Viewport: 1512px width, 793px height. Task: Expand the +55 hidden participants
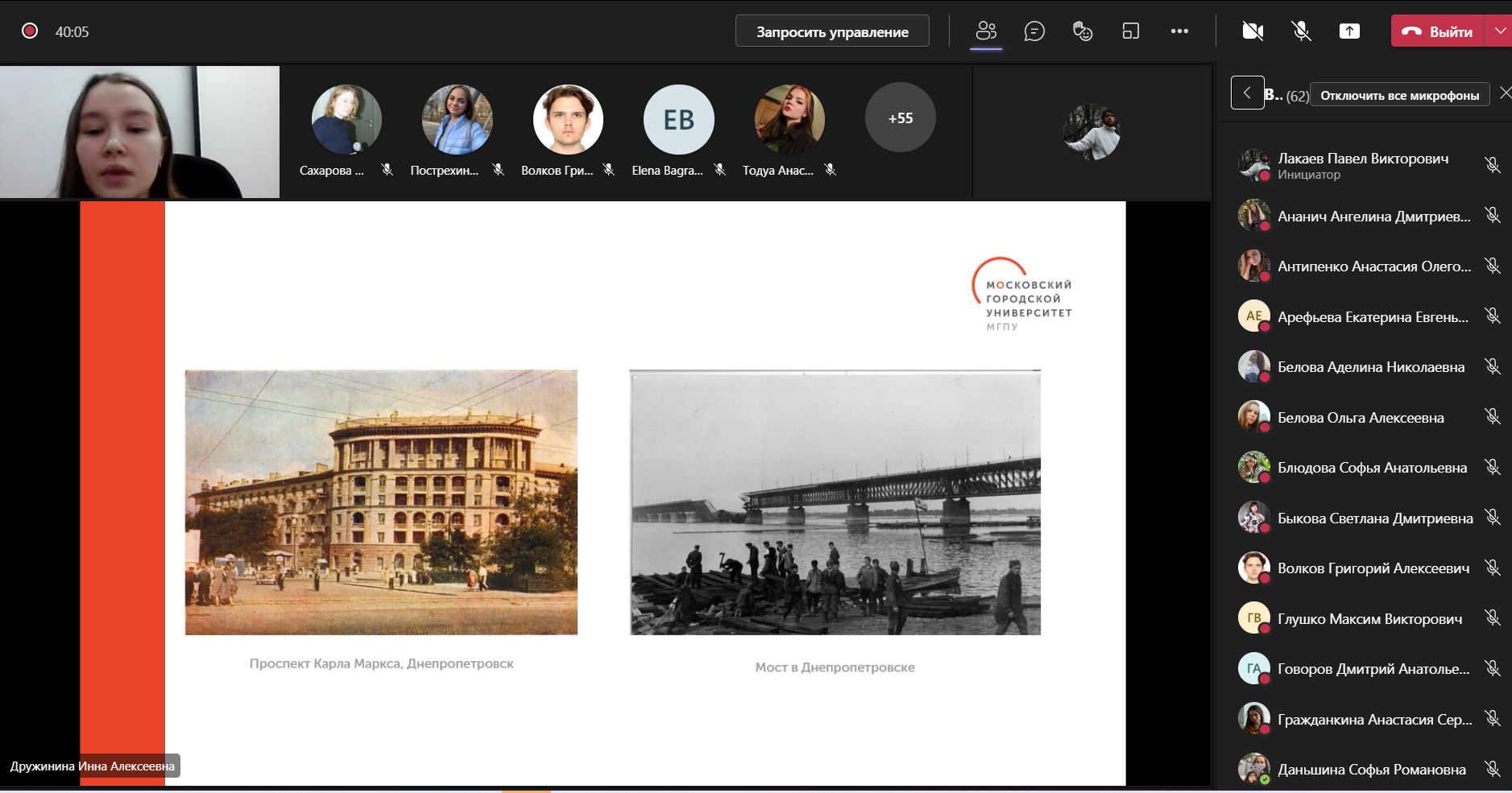pyautogui.click(x=900, y=118)
